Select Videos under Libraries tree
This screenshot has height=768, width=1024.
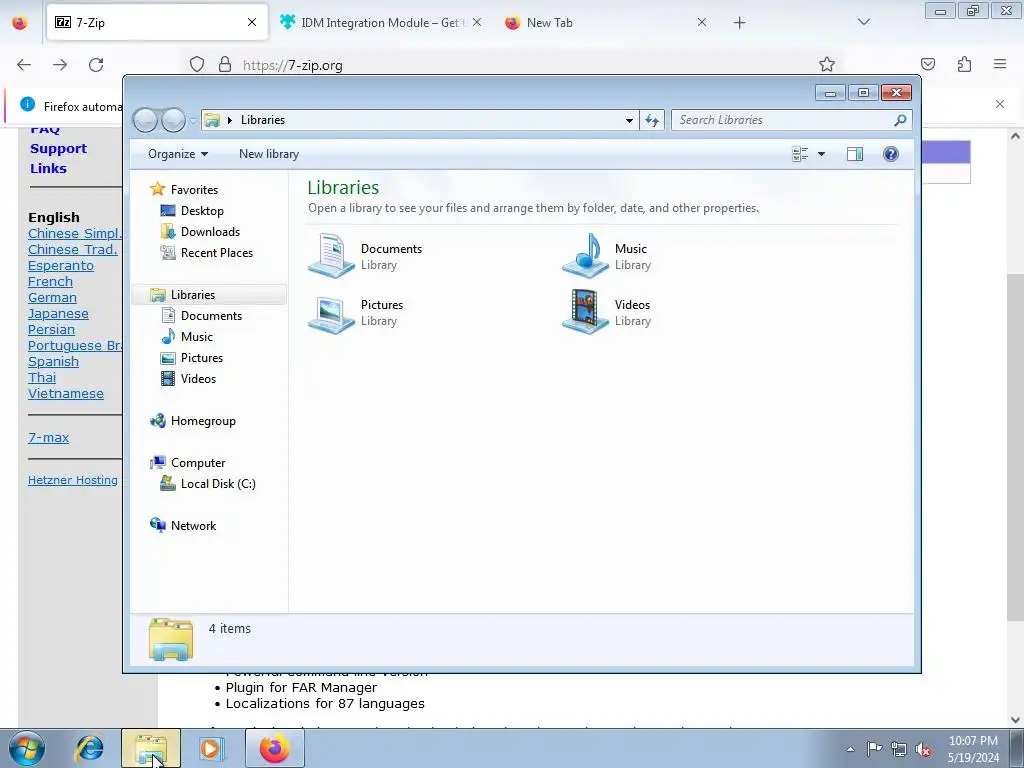point(198,378)
